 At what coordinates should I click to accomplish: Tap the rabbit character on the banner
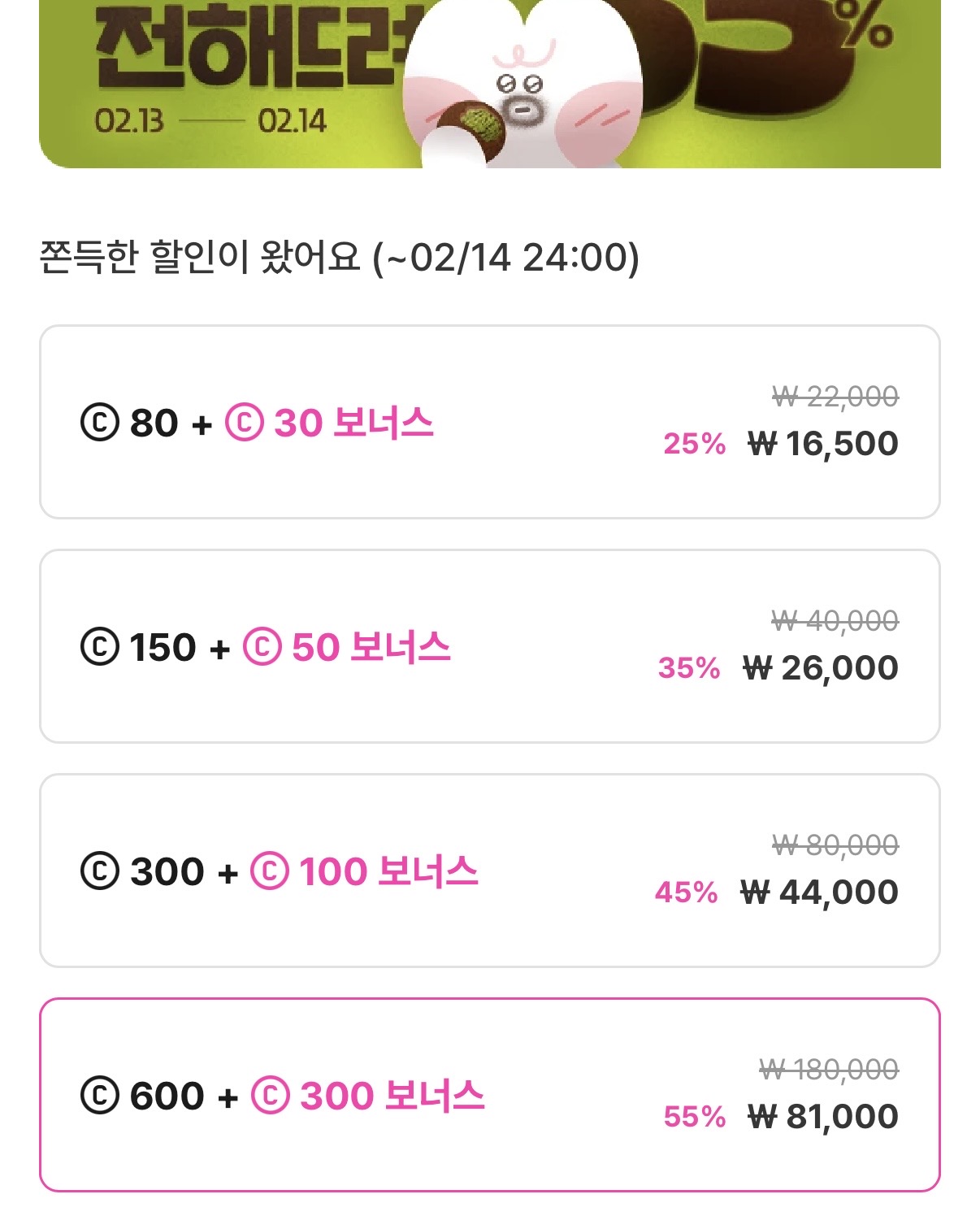point(524,89)
